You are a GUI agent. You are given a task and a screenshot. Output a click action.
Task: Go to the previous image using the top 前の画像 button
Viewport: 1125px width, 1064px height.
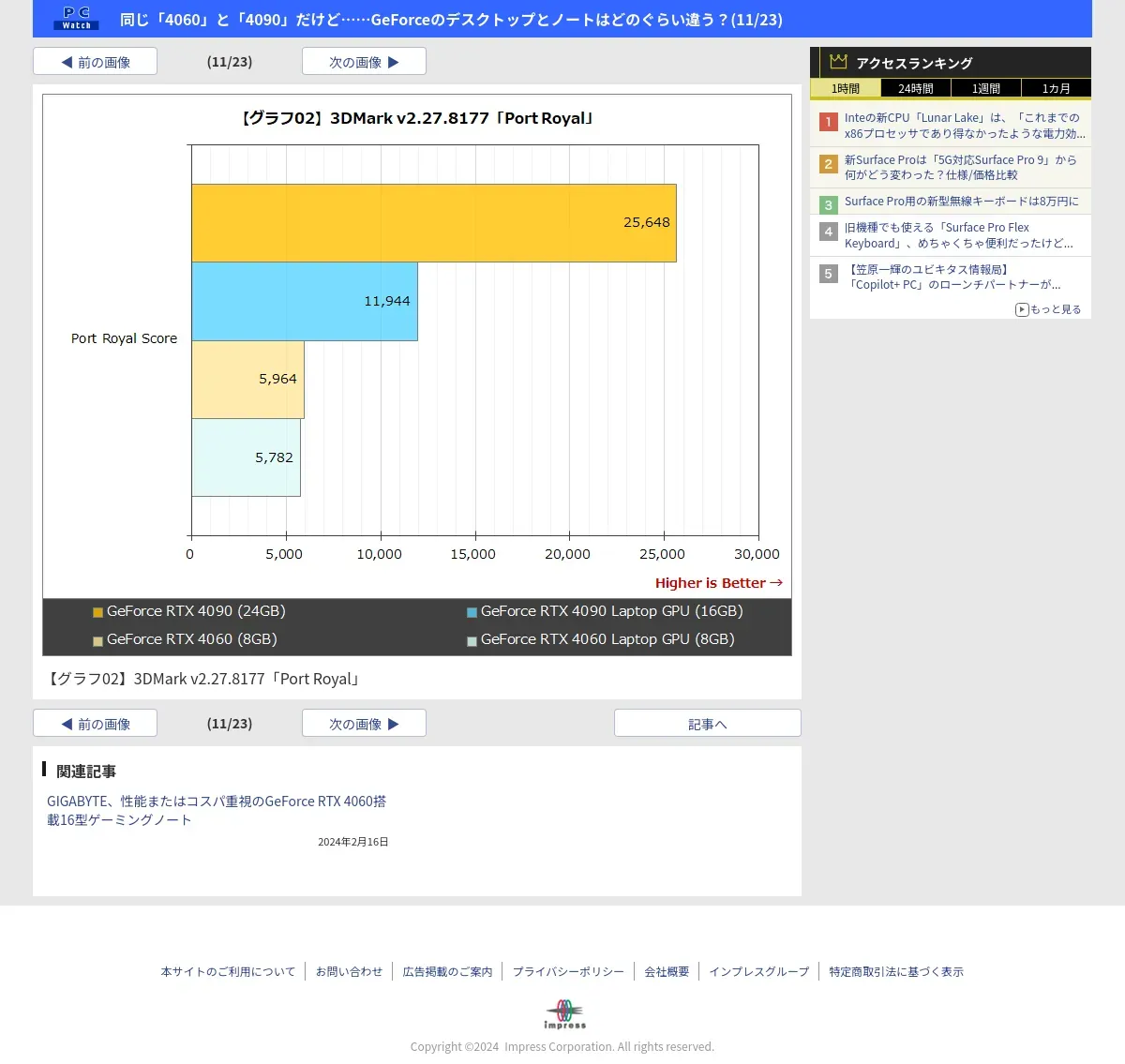pyautogui.click(x=95, y=61)
